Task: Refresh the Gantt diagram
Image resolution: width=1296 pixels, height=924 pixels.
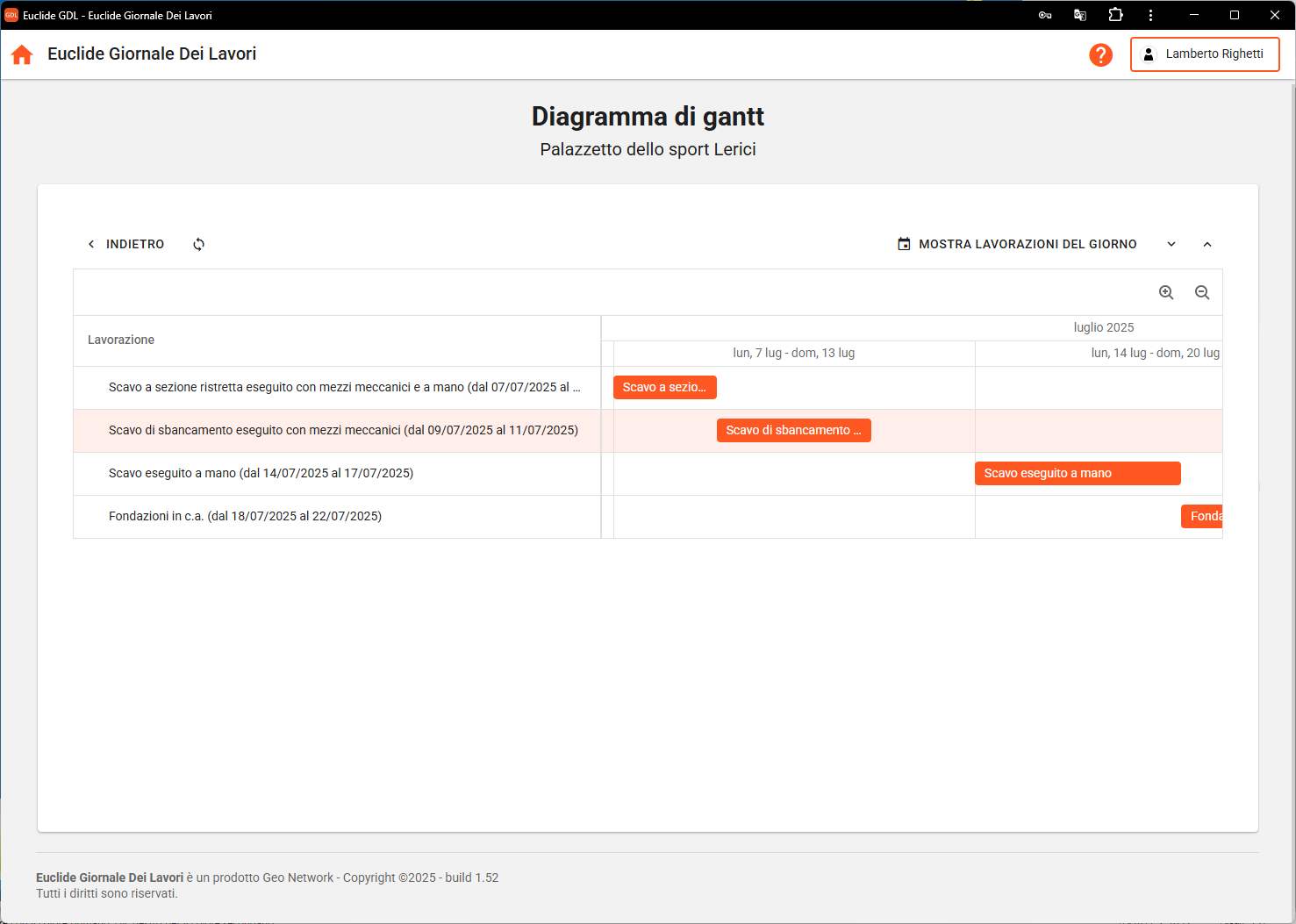Action: (199, 245)
